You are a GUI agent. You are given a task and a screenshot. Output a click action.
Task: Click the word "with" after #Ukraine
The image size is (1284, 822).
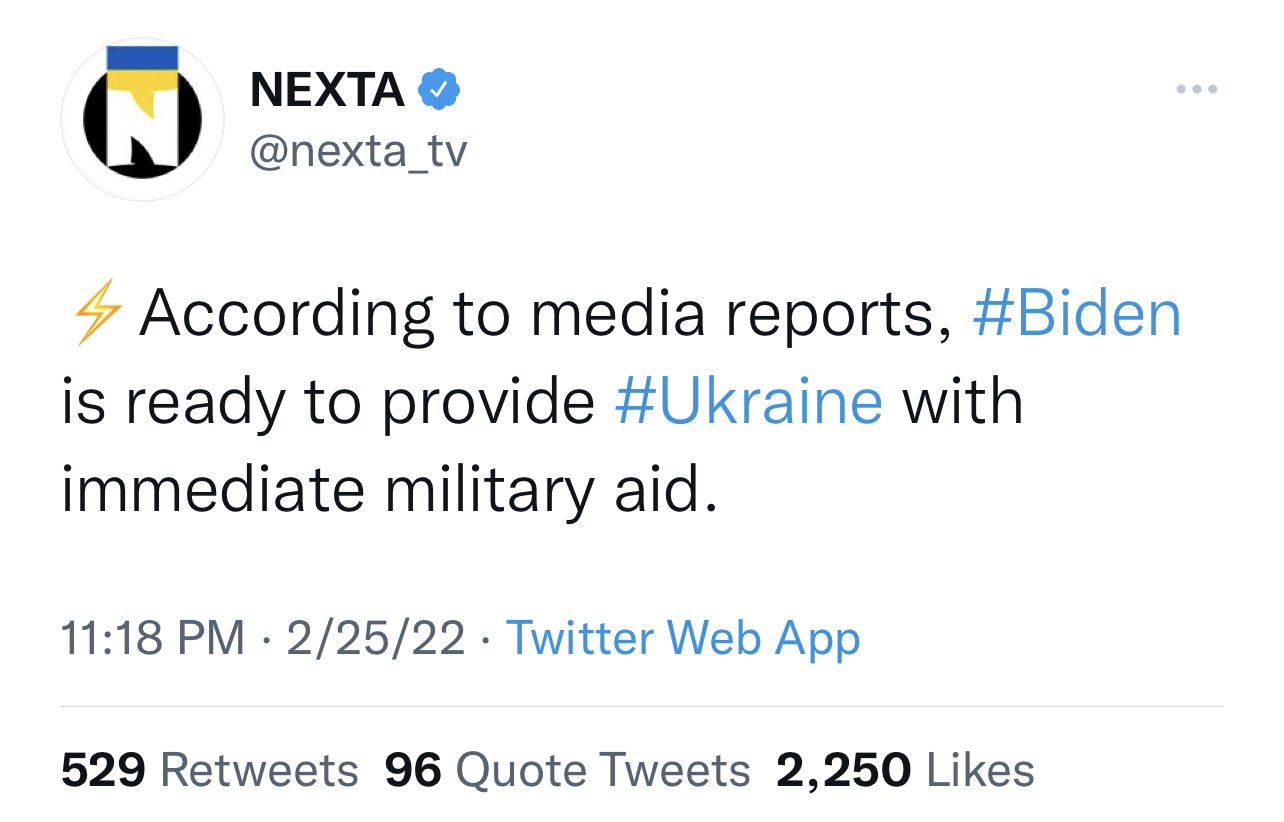click(963, 402)
